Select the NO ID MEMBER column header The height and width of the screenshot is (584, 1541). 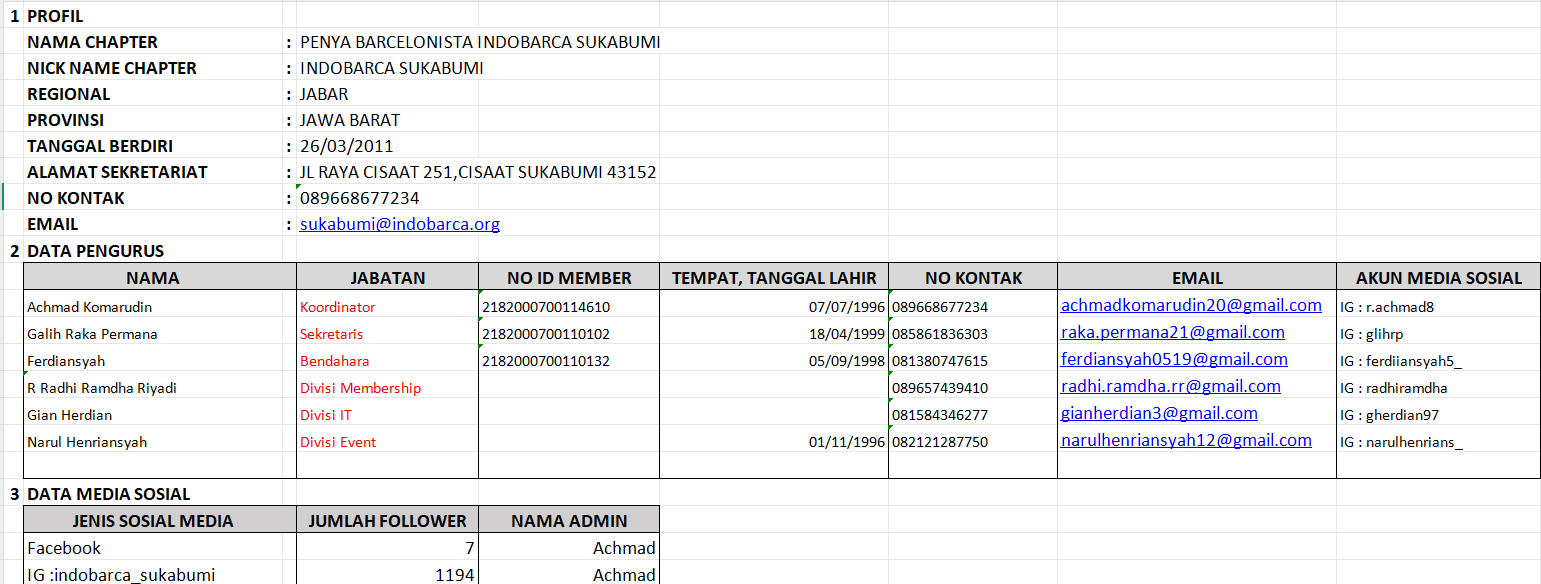(569, 278)
